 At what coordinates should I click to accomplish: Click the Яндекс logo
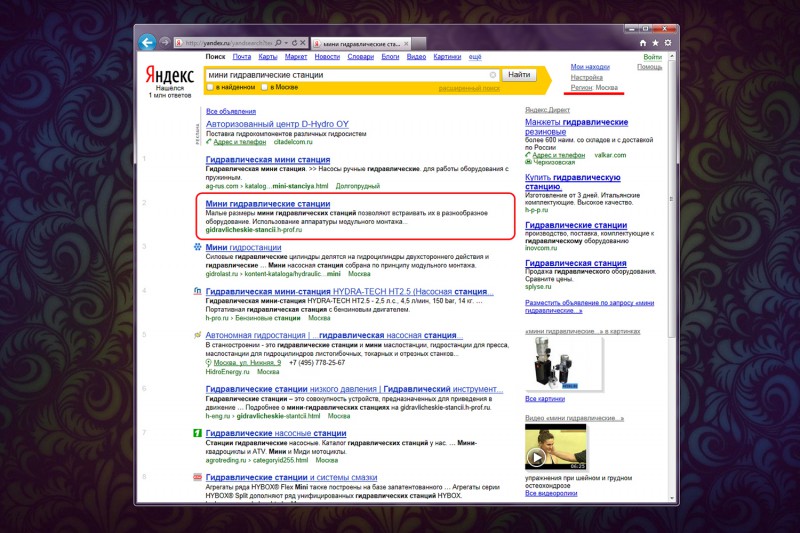(x=169, y=75)
